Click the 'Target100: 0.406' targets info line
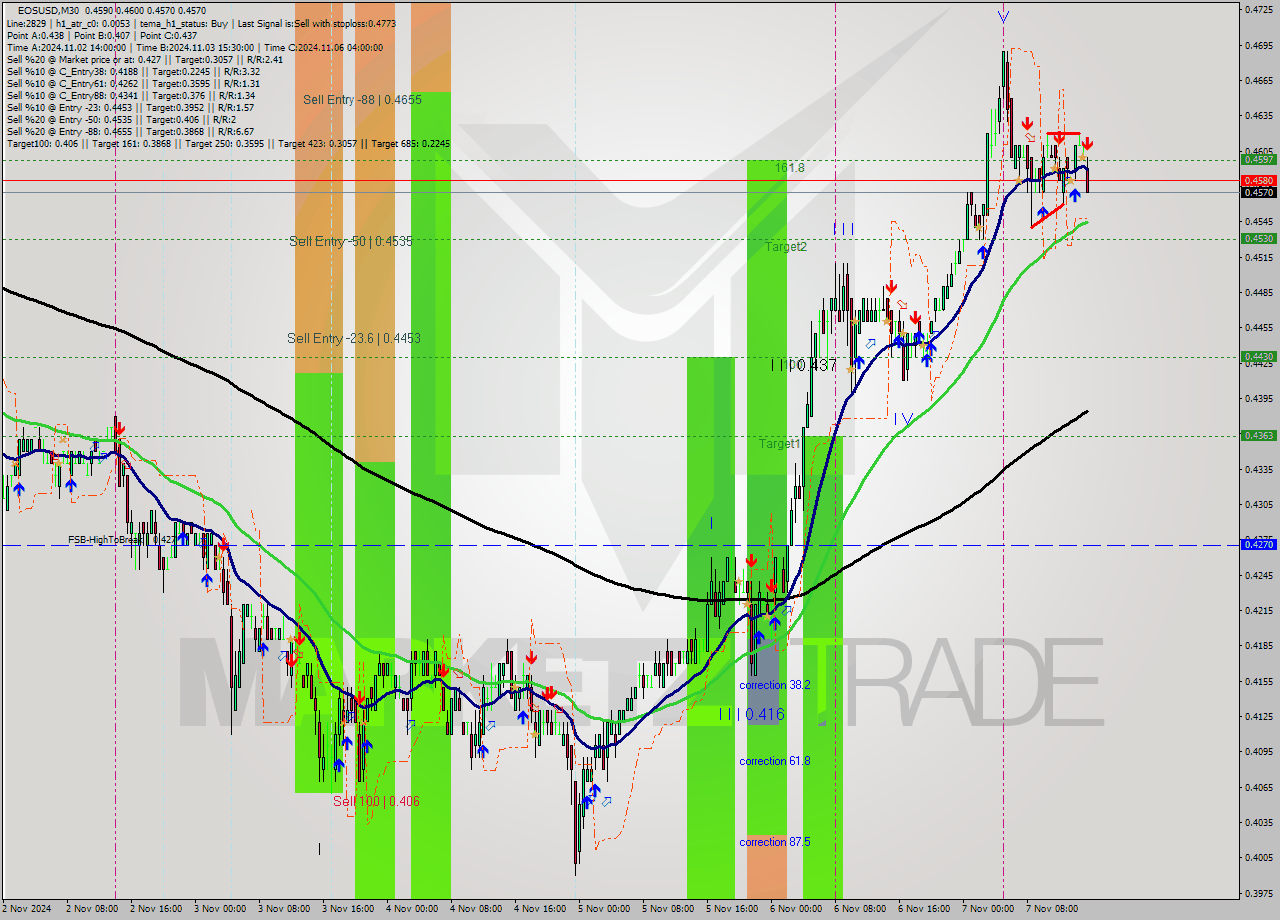This screenshot has height=920, width=1280. click(x=228, y=144)
